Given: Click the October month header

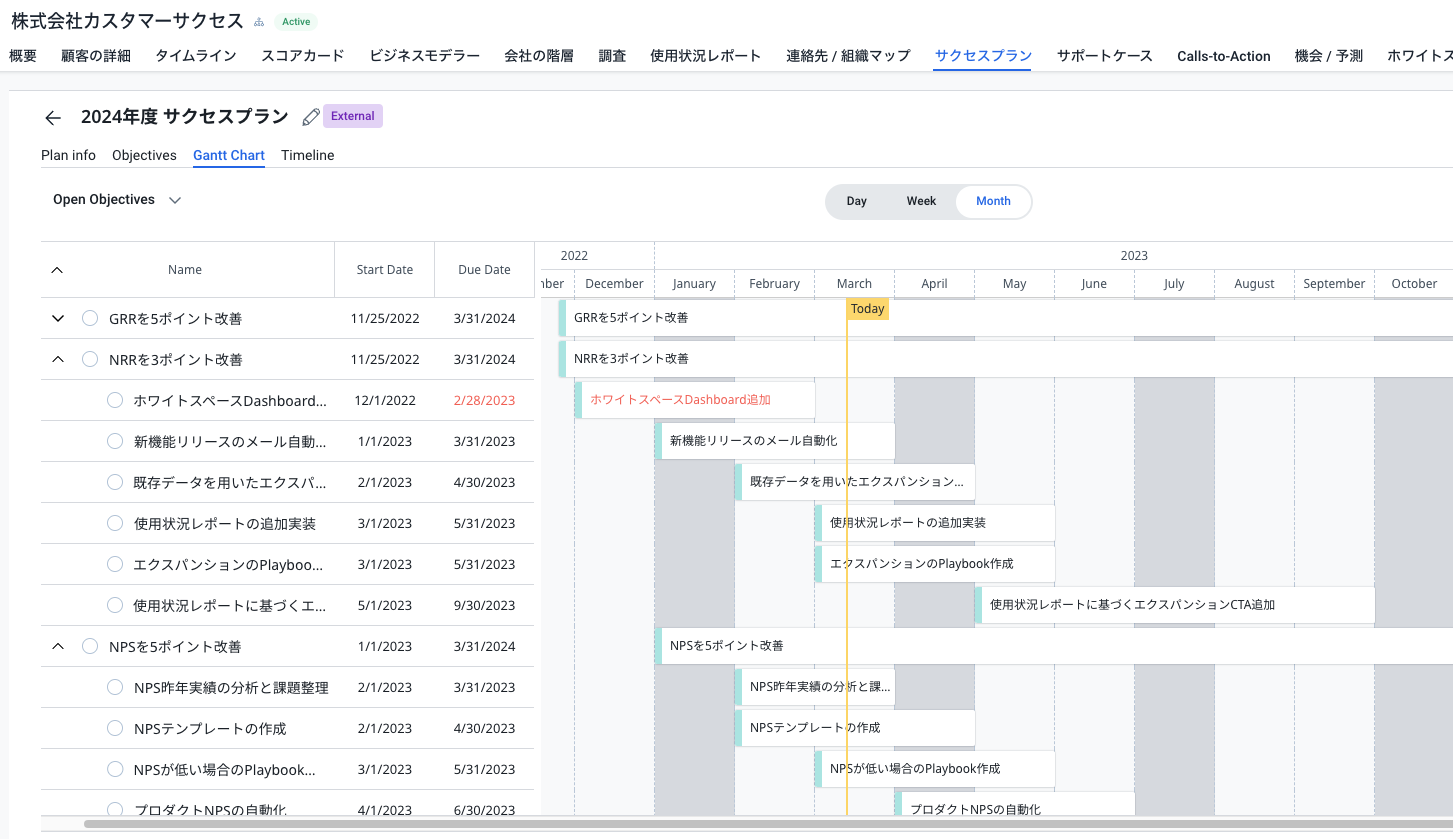Looking at the screenshot, I should 1414,284.
